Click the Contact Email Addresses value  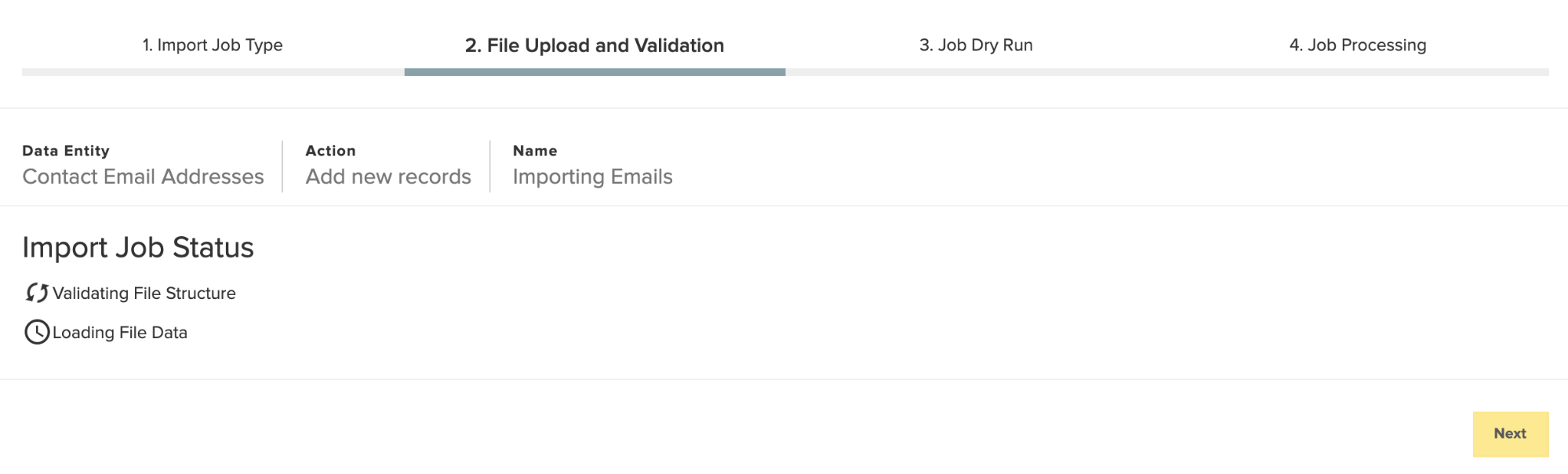[x=144, y=177]
